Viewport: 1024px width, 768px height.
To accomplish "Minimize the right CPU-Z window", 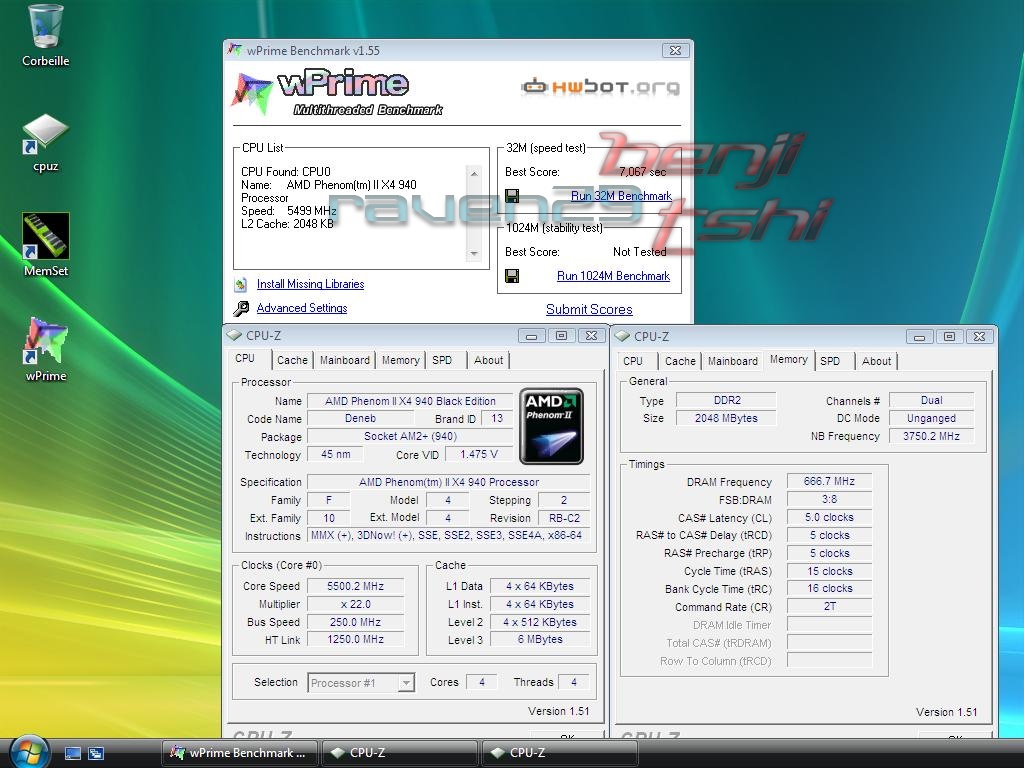I will [x=920, y=337].
